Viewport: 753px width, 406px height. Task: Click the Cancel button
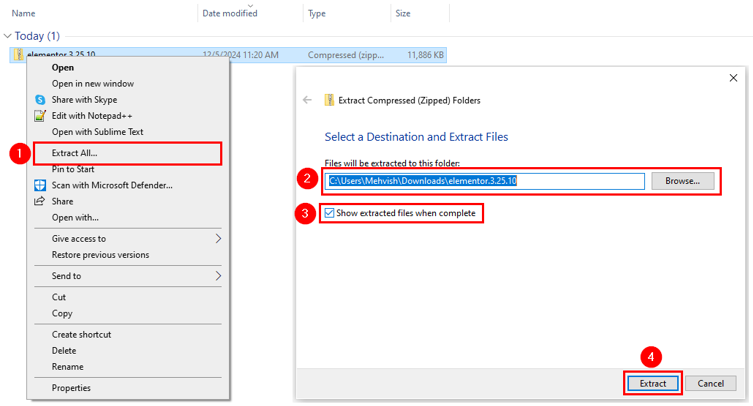[x=710, y=383]
